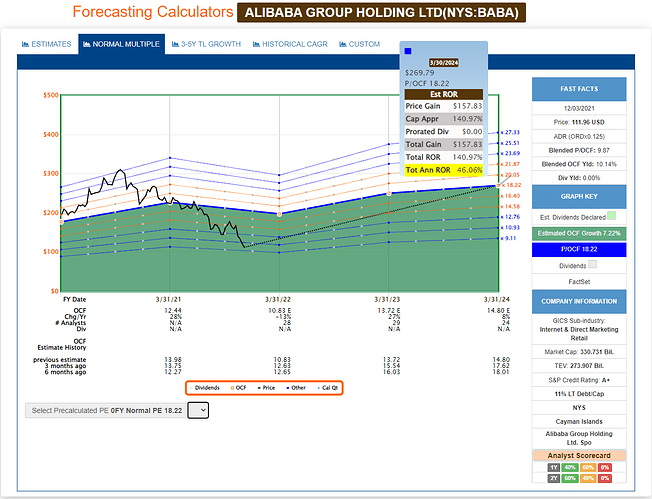Click the S&P Credit Rating: A+ row

tap(579, 380)
